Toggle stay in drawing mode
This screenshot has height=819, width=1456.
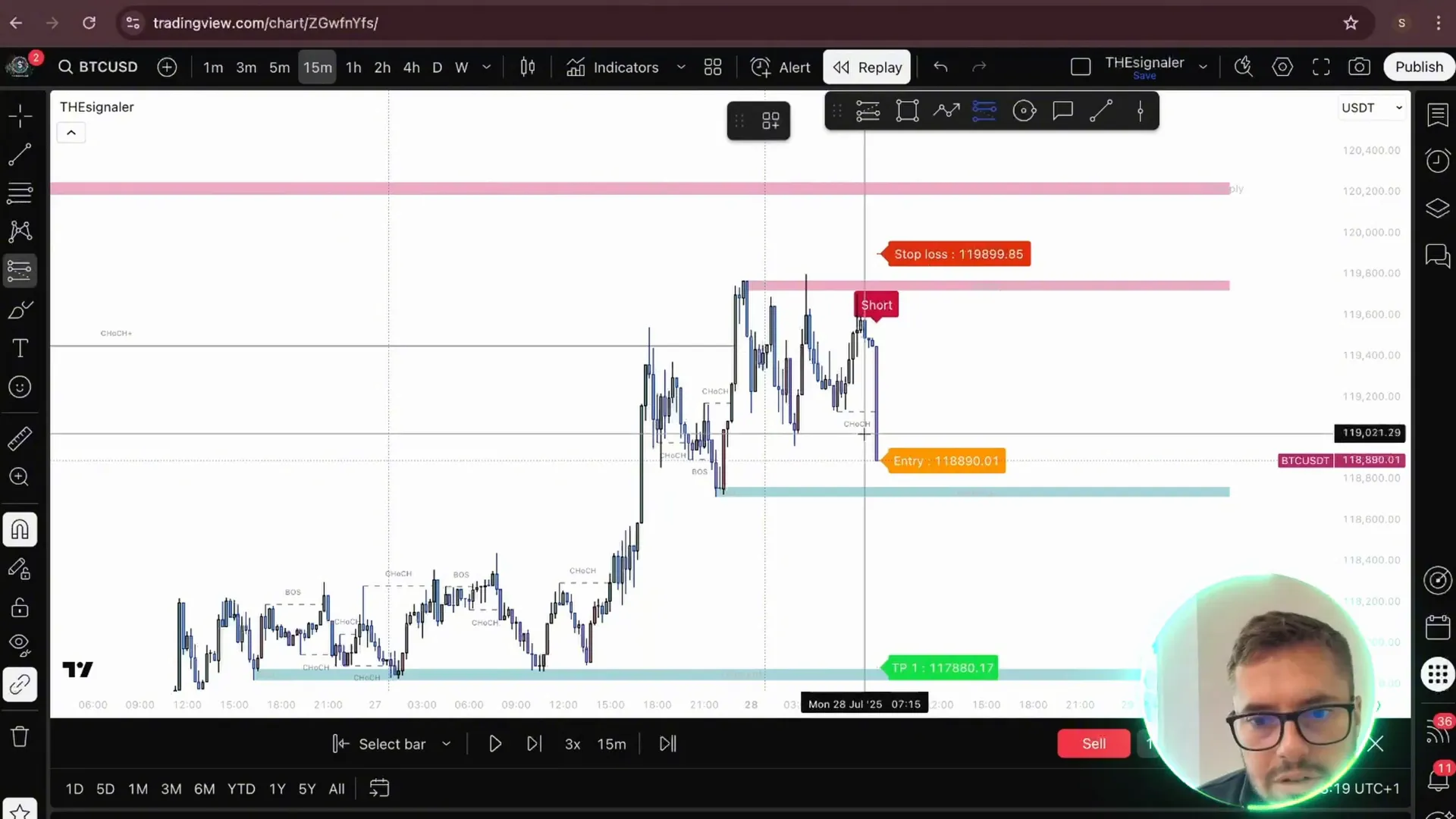pos(20,569)
